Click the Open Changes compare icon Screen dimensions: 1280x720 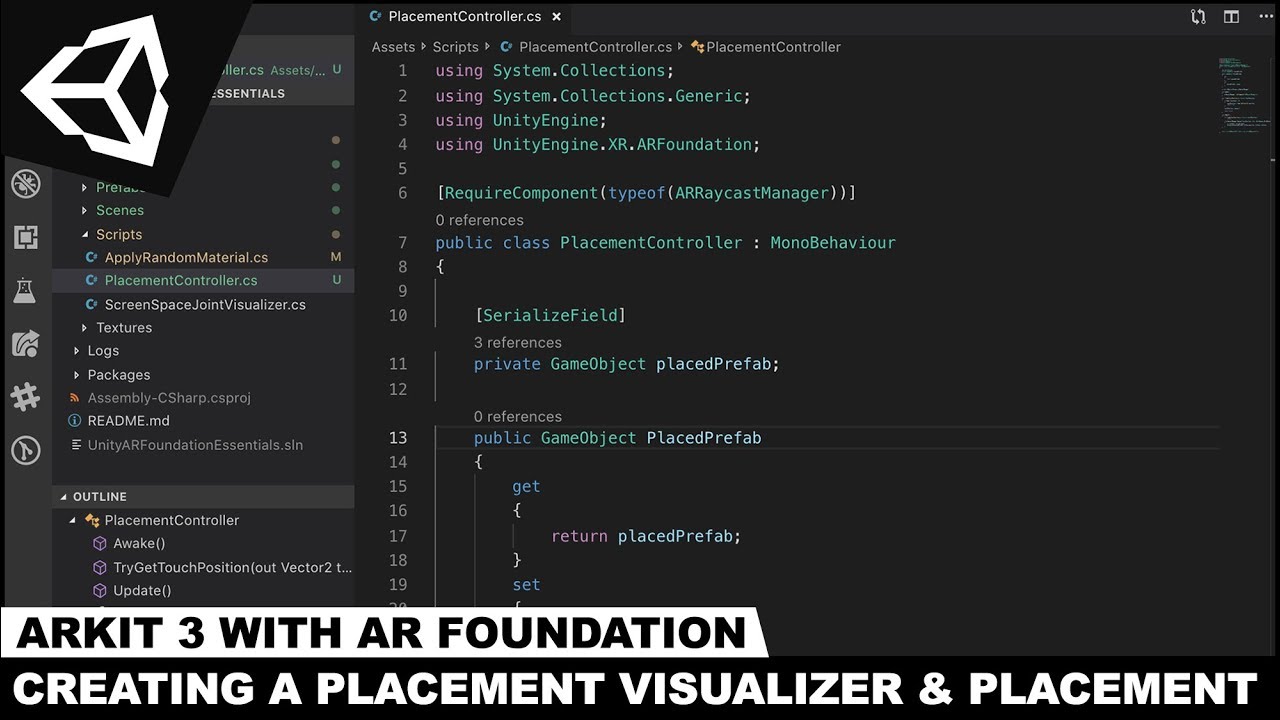click(1198, 17)
